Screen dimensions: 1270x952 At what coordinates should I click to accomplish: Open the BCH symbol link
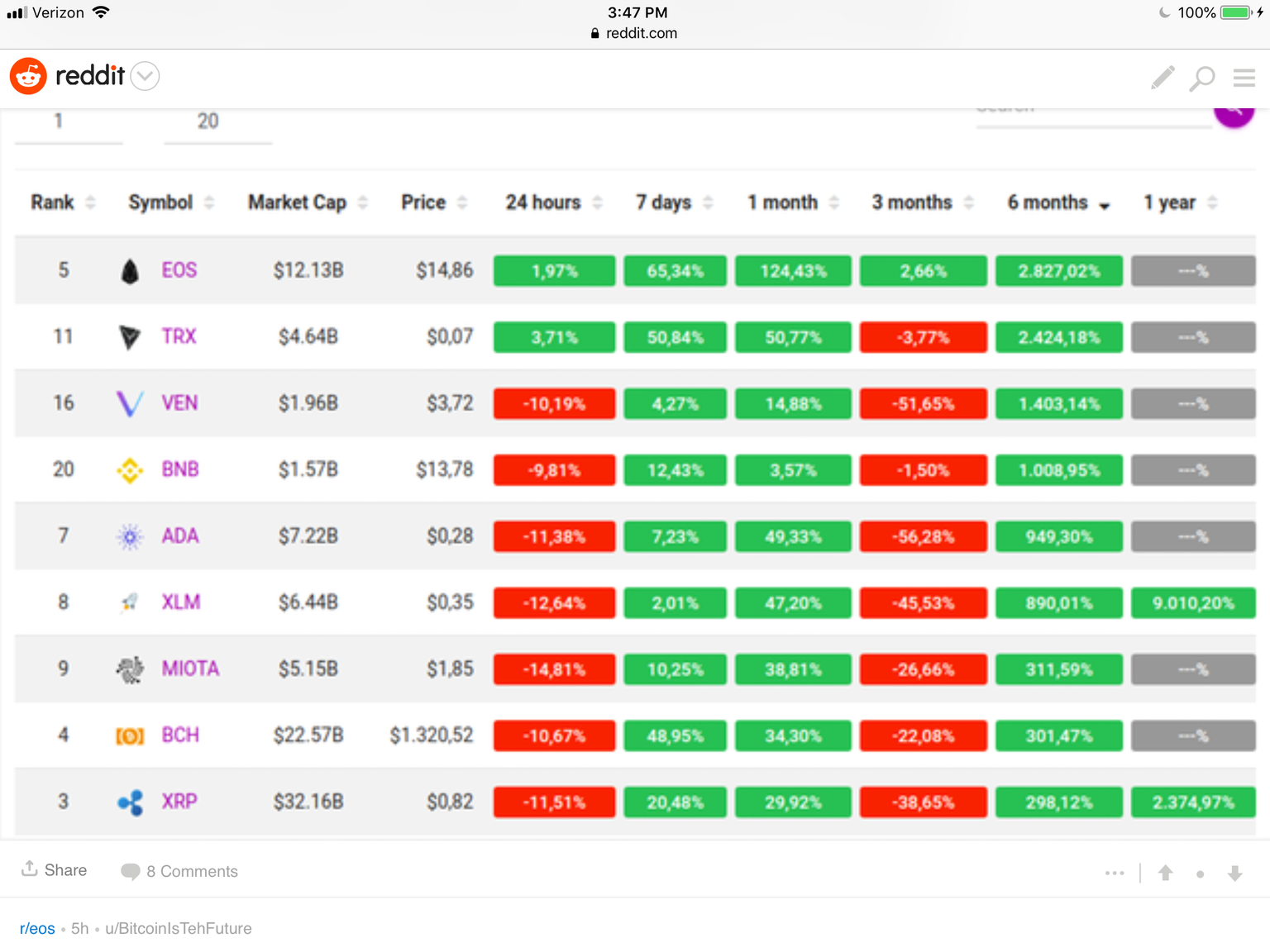[180, 735]
